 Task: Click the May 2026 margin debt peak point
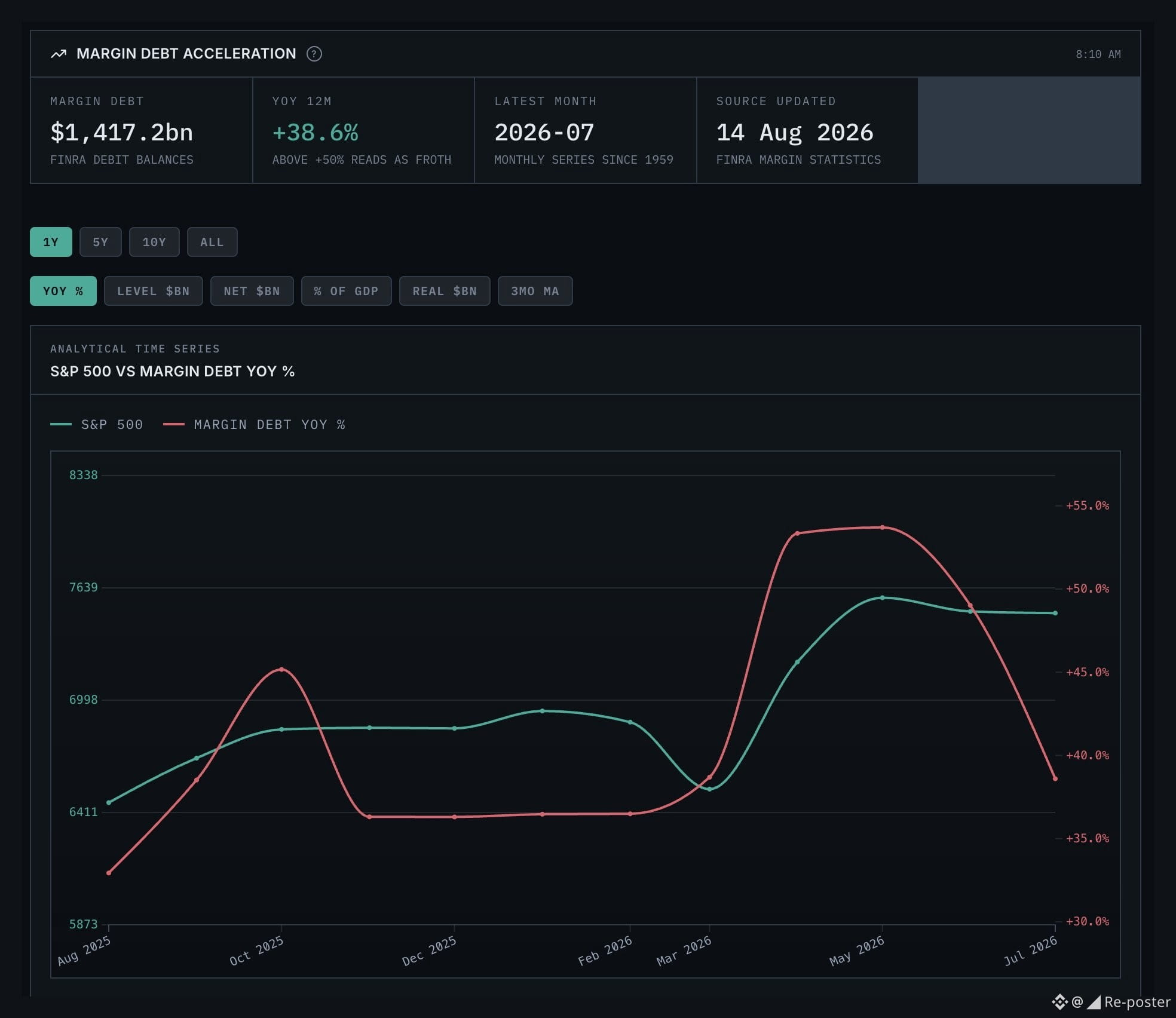tap(882, 528)
